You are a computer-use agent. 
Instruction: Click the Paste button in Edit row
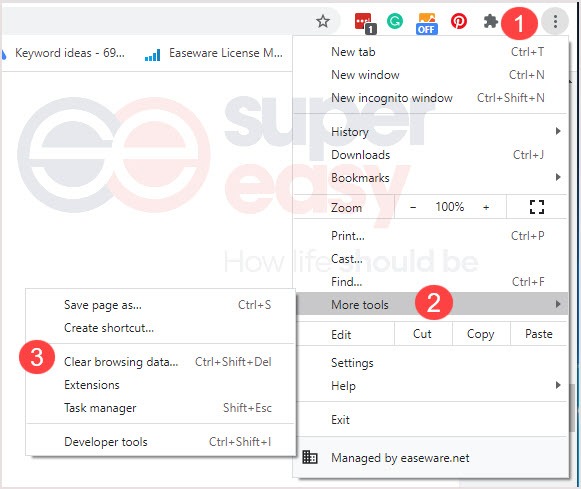point(539,334)
